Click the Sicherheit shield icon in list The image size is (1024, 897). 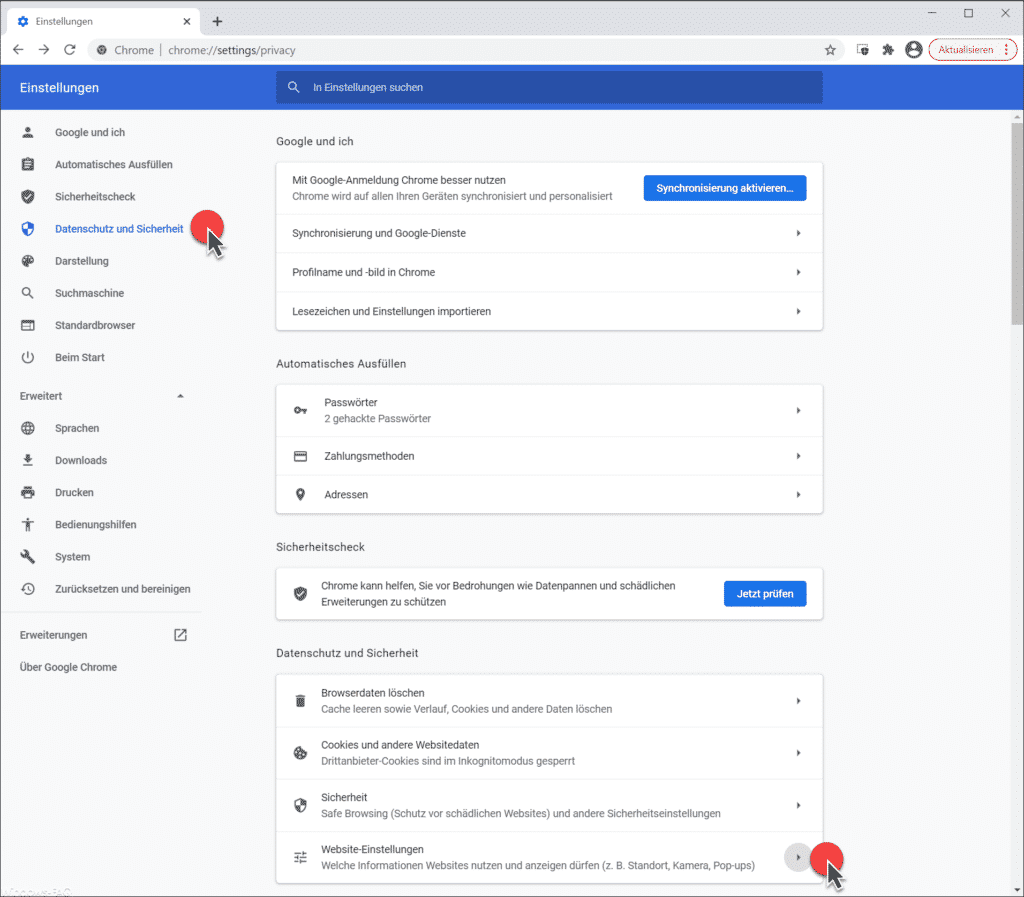pos(300,805)
